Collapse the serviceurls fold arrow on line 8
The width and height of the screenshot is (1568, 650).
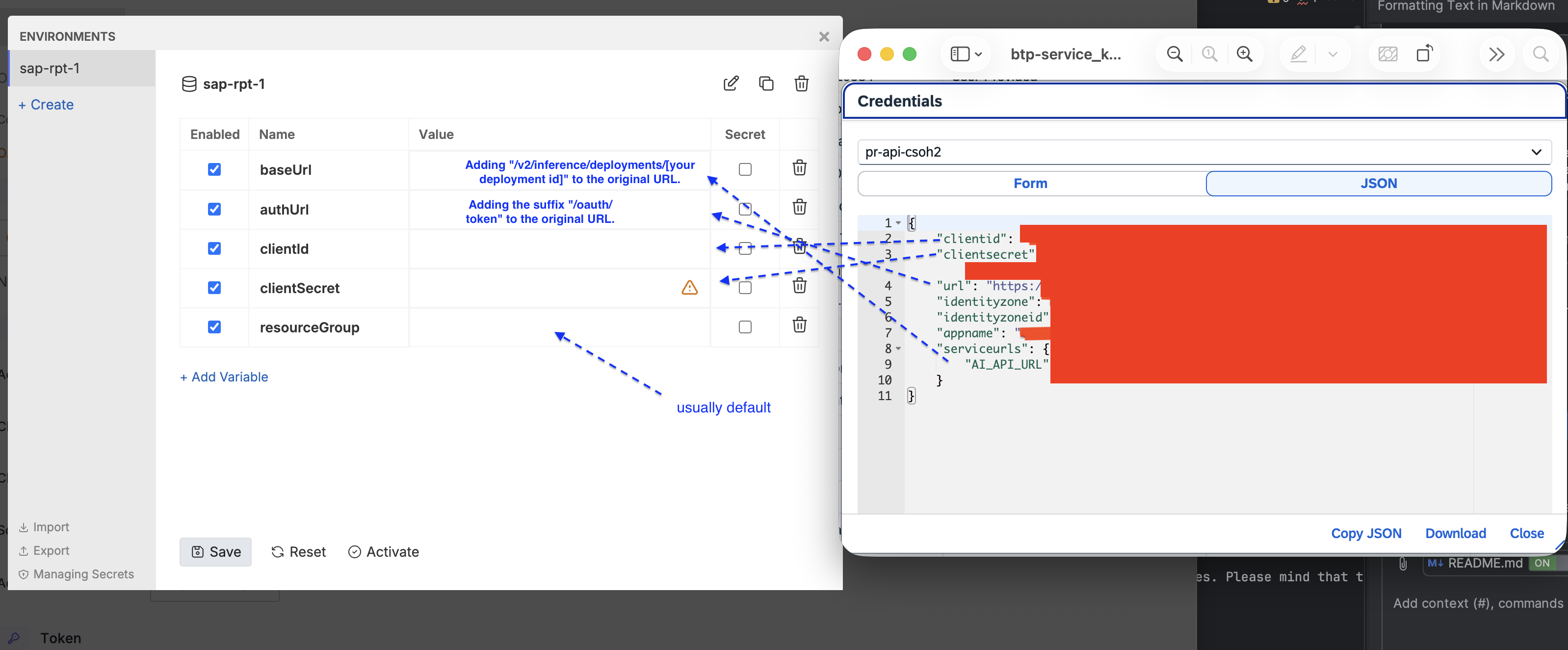(898, 349)
